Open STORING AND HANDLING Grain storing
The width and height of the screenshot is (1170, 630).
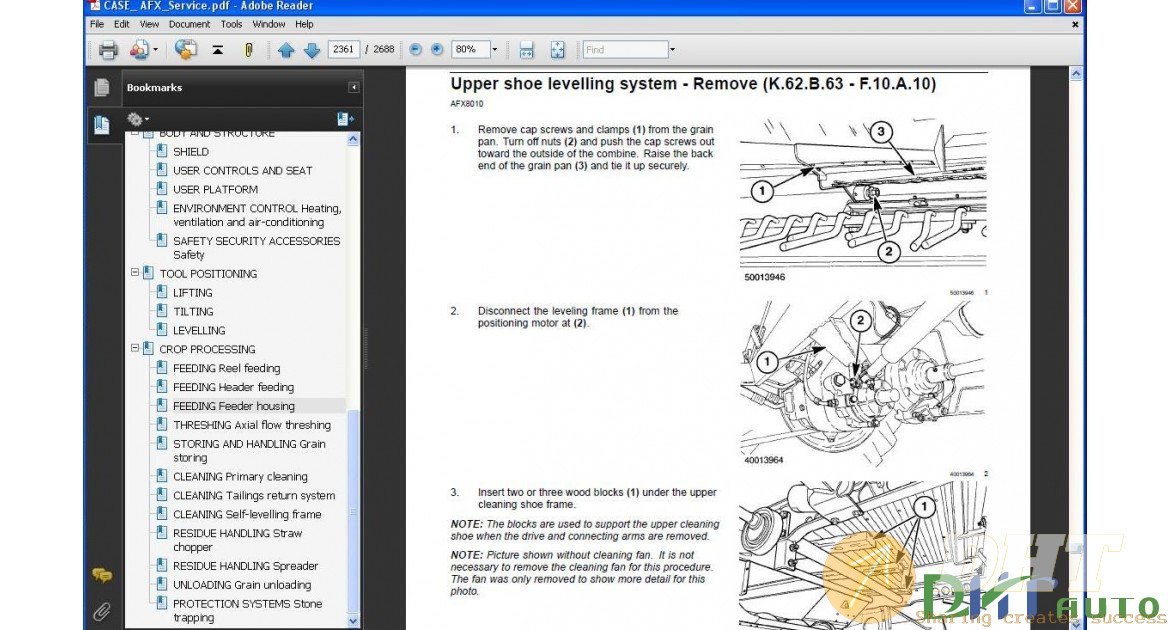point(249,450)
